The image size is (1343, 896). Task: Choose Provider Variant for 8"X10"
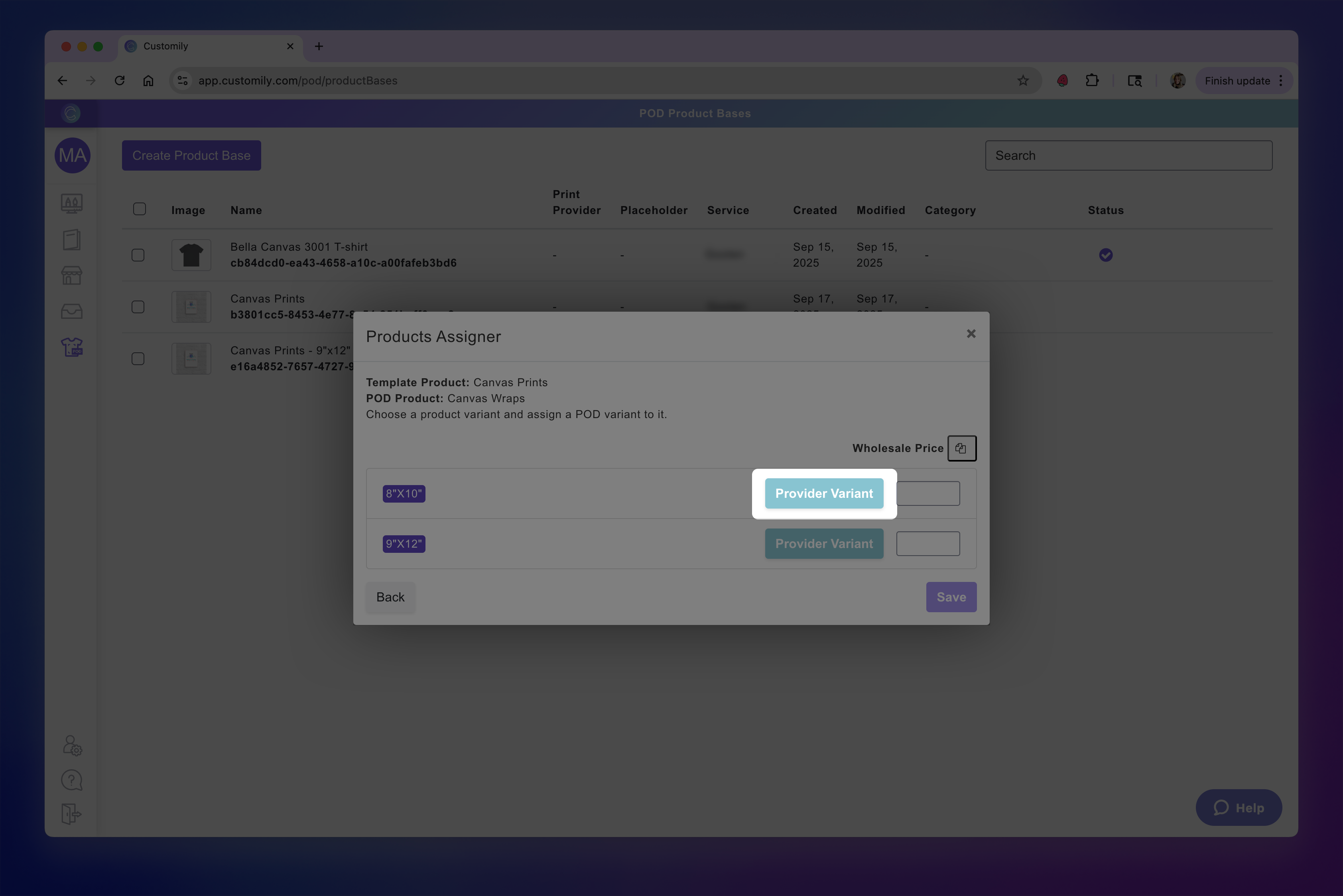pos(824,494)
